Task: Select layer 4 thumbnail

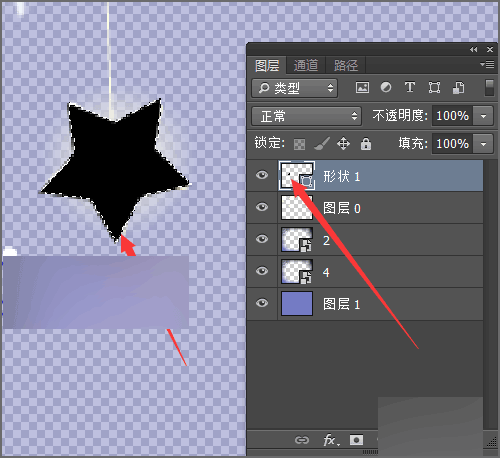Action: [297, 272]
